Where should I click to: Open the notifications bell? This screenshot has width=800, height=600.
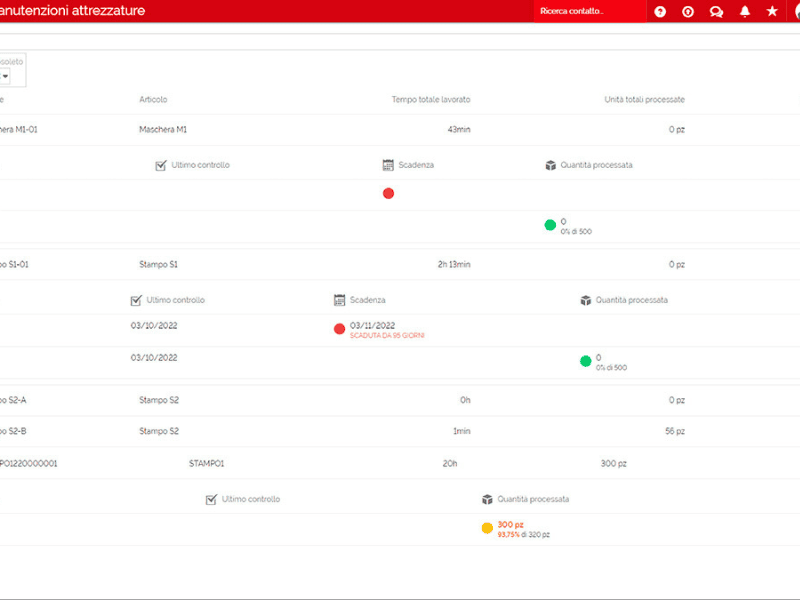point(744,12)
